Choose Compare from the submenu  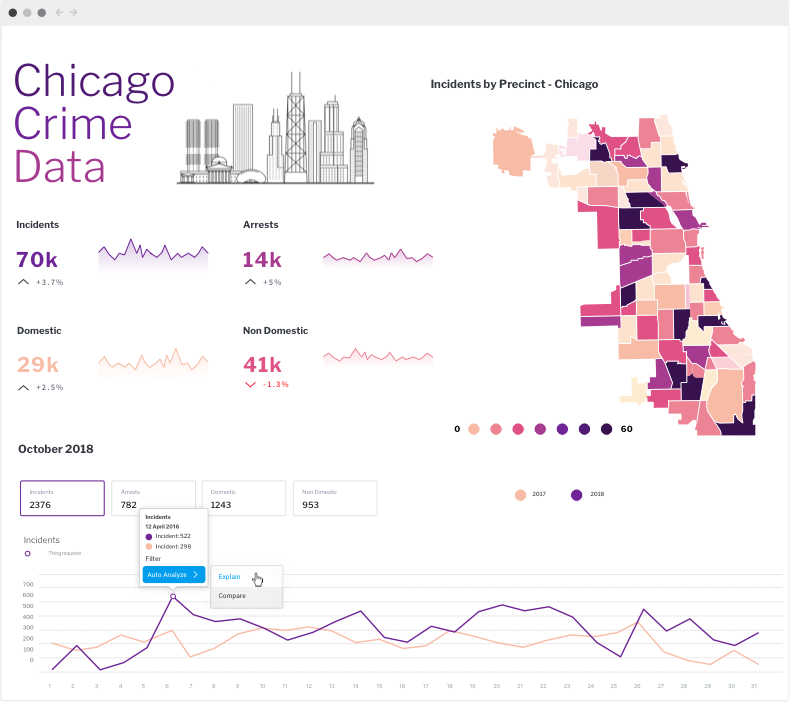pyautogui.click(x=232, y=596)
